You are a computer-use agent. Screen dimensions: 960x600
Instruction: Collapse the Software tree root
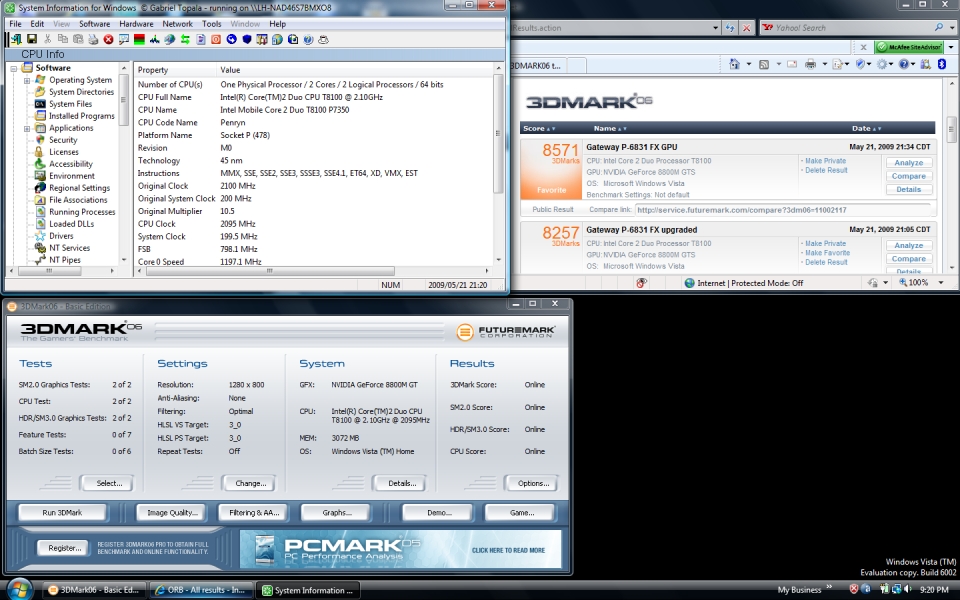pos(13,69)
